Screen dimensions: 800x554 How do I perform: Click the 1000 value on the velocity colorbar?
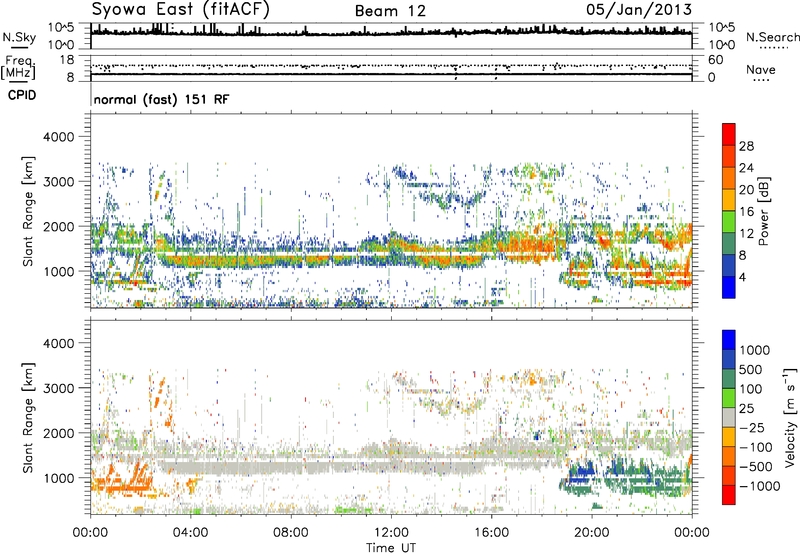click(755, 350)
